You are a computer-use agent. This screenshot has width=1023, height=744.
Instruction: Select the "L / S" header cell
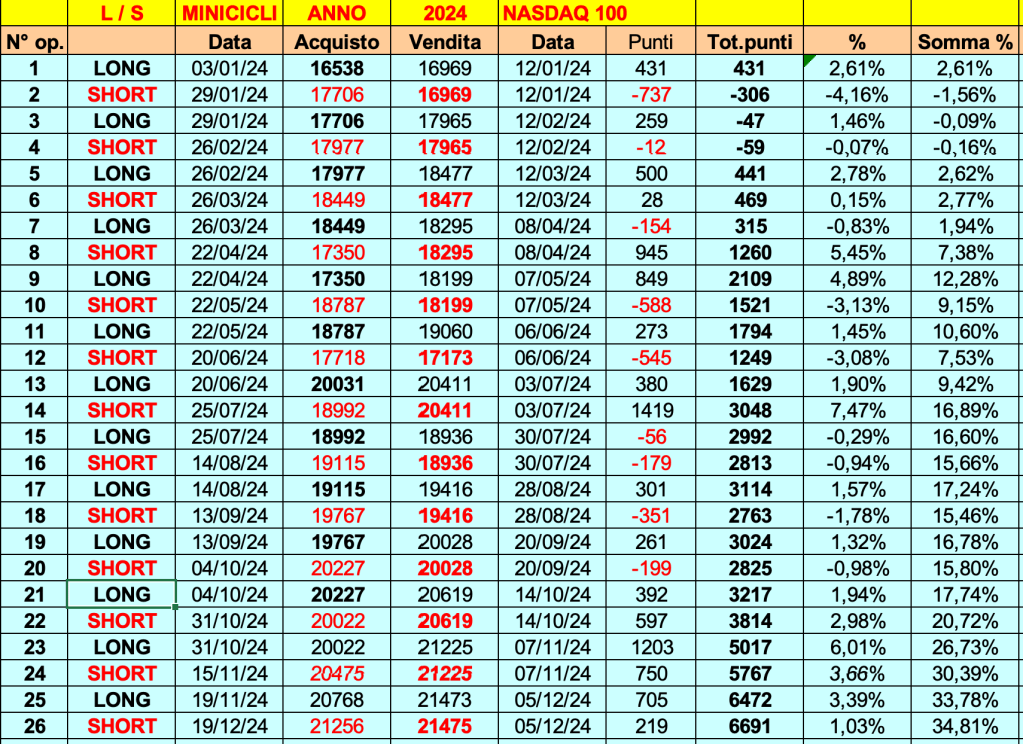point(121,14)
